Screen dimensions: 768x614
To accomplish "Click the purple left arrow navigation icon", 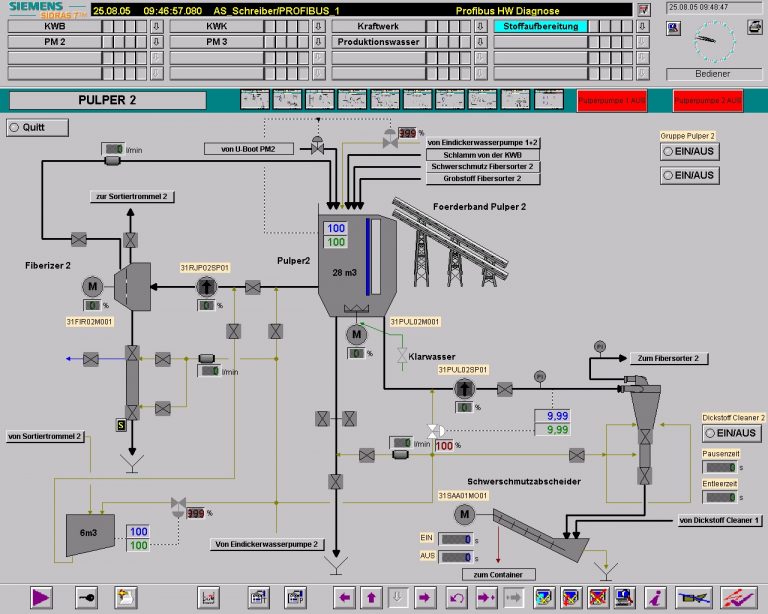I will pos(346,597).
